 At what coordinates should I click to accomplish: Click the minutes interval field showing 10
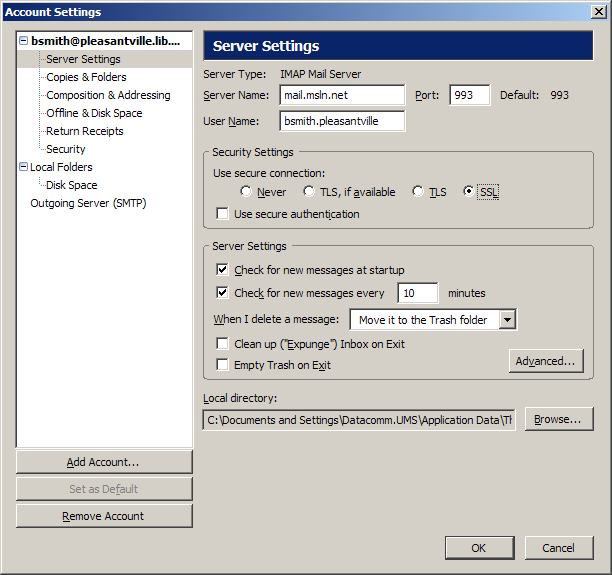click(x=418, y=293)
